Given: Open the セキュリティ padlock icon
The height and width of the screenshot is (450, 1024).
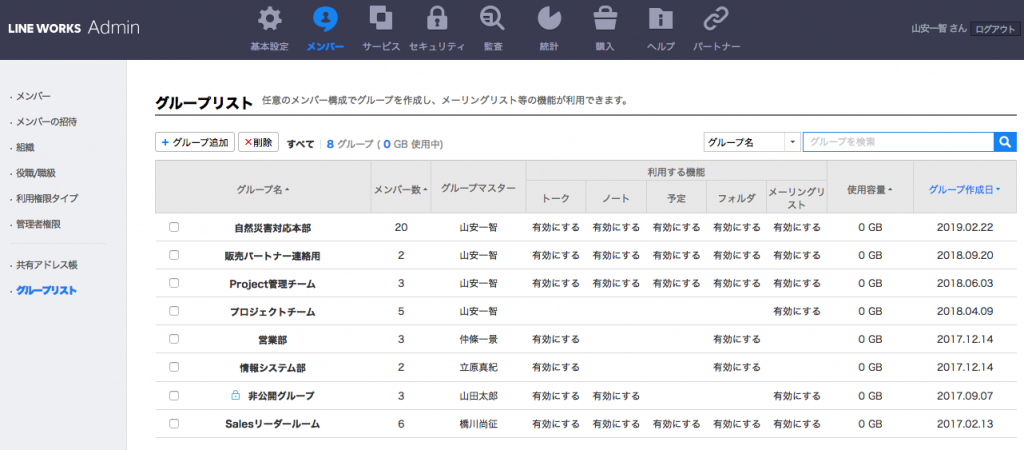Looking at the screenshot, I should click(437, 20).
